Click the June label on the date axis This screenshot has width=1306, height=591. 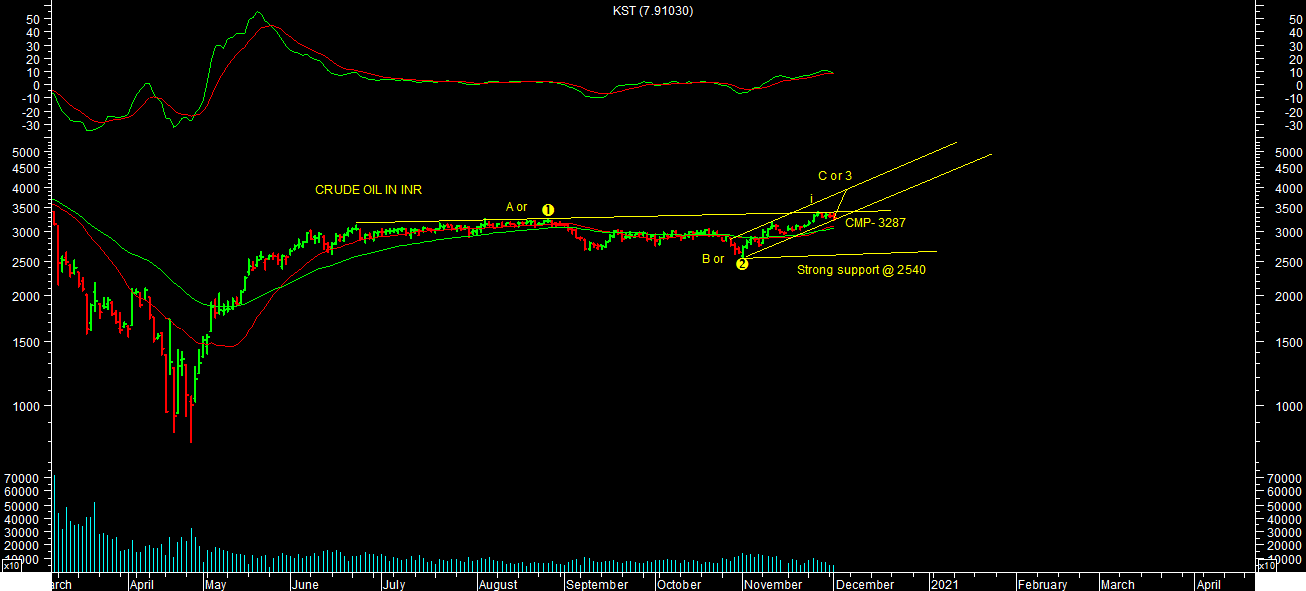[304, 585]
